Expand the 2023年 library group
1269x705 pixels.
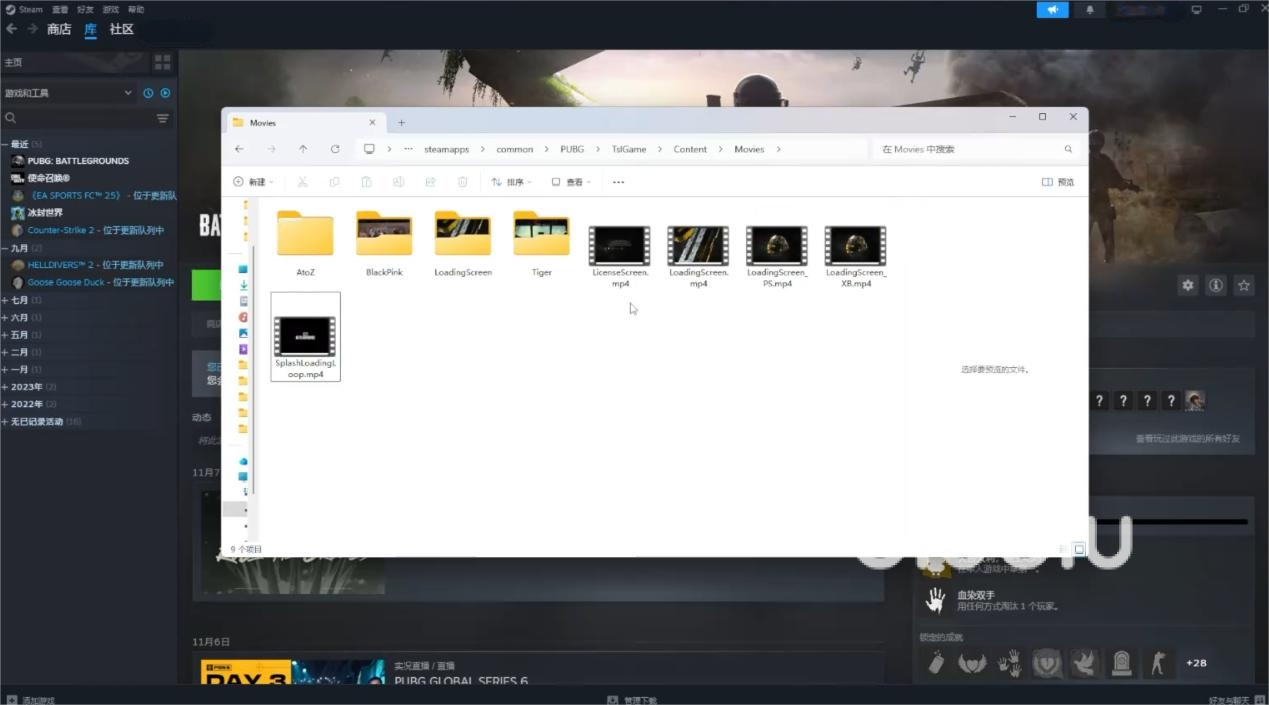[27, 387]
